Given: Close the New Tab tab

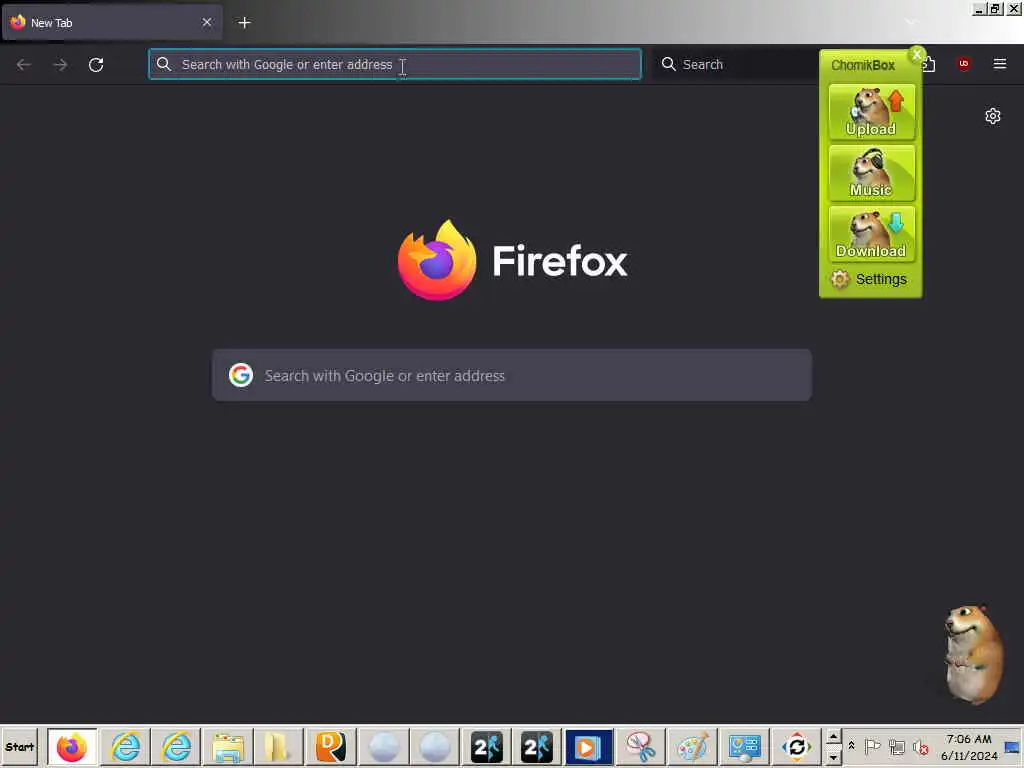Looking at the screenshot, I should click(207, 22).
